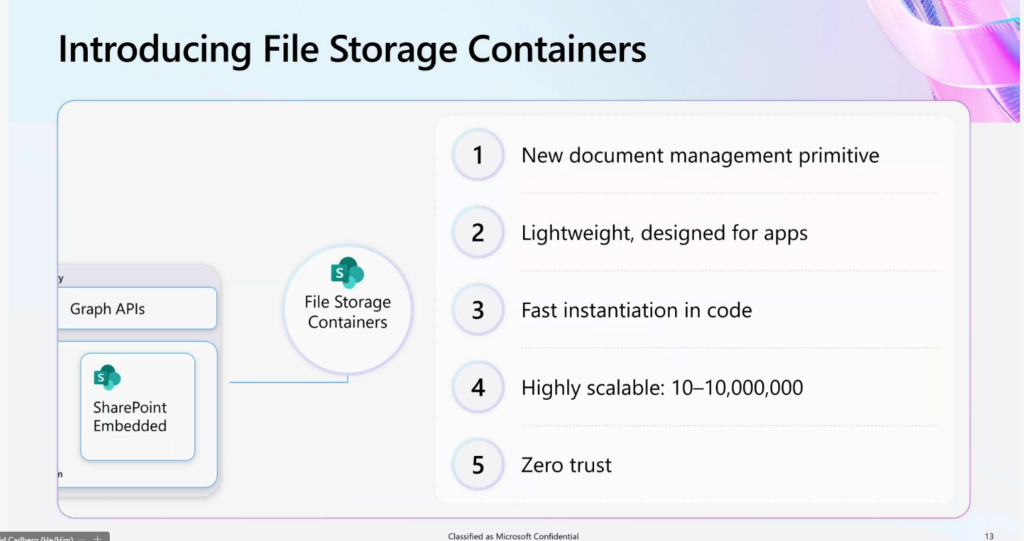The width and height of the screenshot is (1024, 541).
Task: Click the File Storage Containers circle label
Action: 348,312
